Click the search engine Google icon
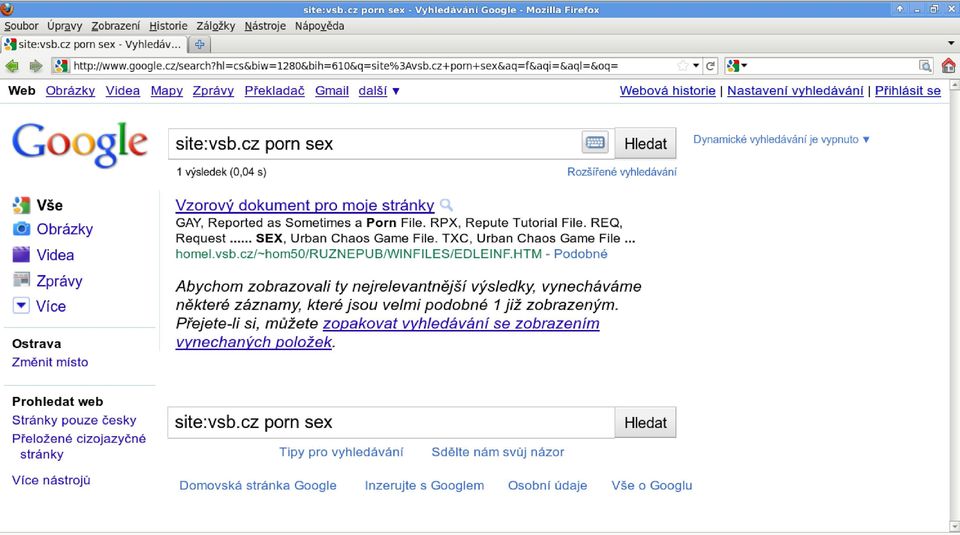960x535 pixels. point(733,65)
